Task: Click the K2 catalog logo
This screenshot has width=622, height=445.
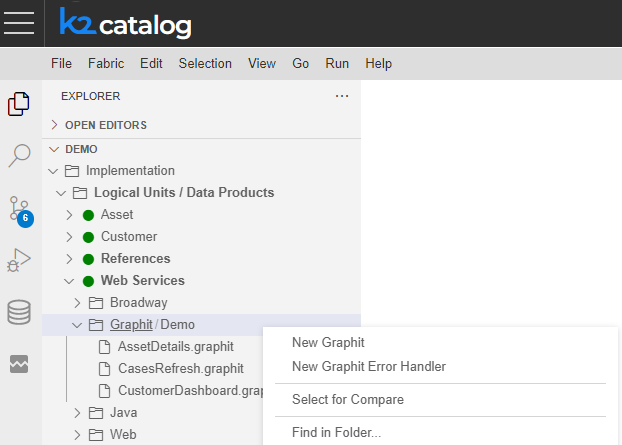Action: click(125, 23)
